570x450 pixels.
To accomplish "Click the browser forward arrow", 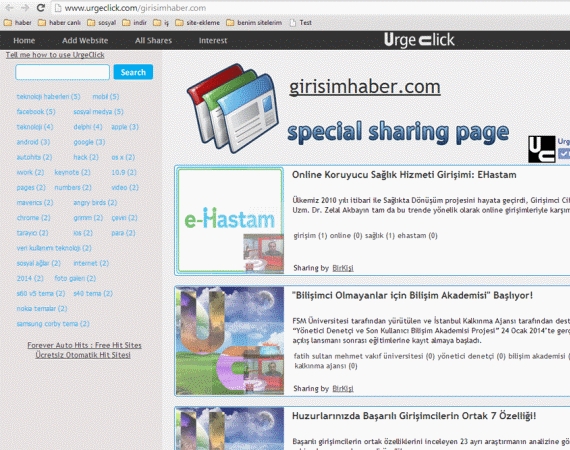I will point(25,8).
